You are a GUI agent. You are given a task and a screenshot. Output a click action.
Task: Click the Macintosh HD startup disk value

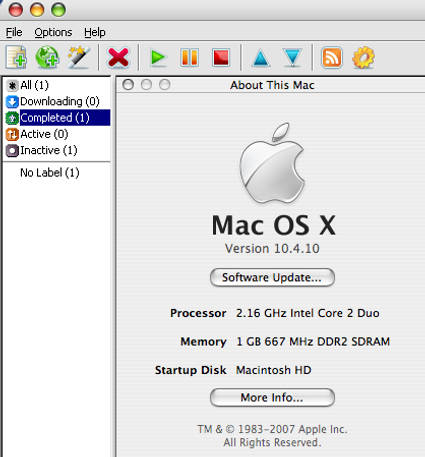274,370
